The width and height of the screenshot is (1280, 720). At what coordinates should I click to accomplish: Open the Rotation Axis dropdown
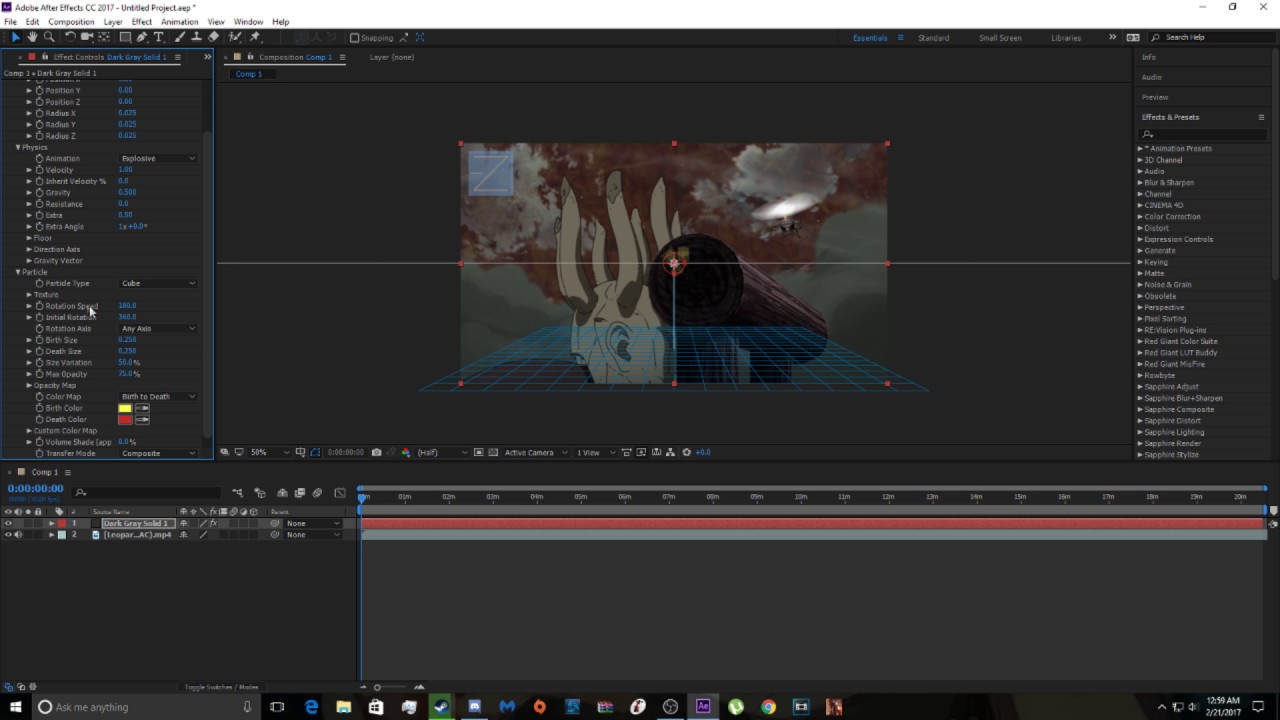tap(158, 328)
